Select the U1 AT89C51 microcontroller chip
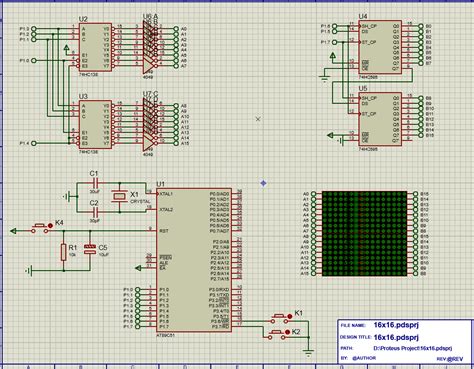This screenshot has width=474, height=369. (194, 260)
